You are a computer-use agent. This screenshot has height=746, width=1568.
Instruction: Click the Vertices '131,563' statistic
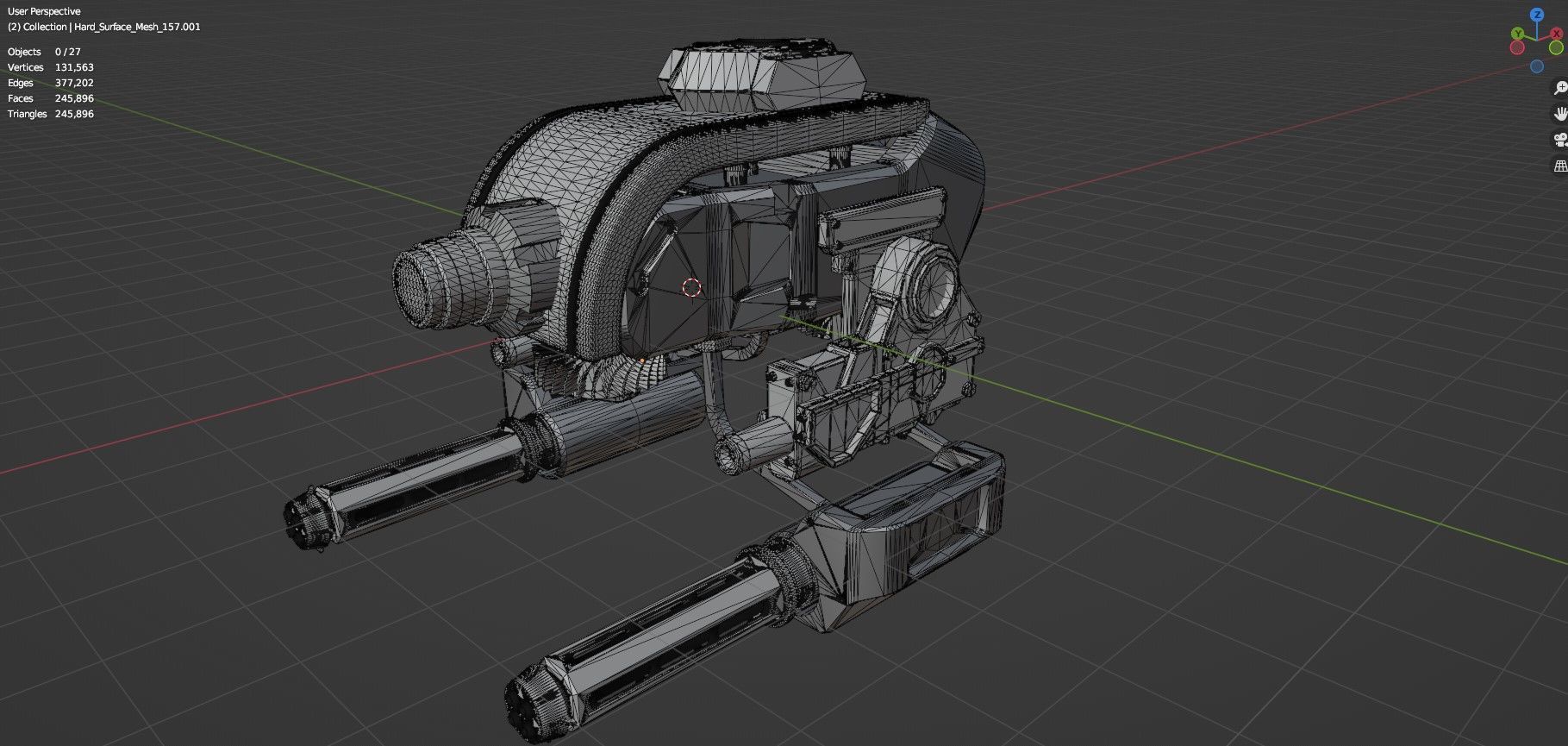[x=74, y=67]
